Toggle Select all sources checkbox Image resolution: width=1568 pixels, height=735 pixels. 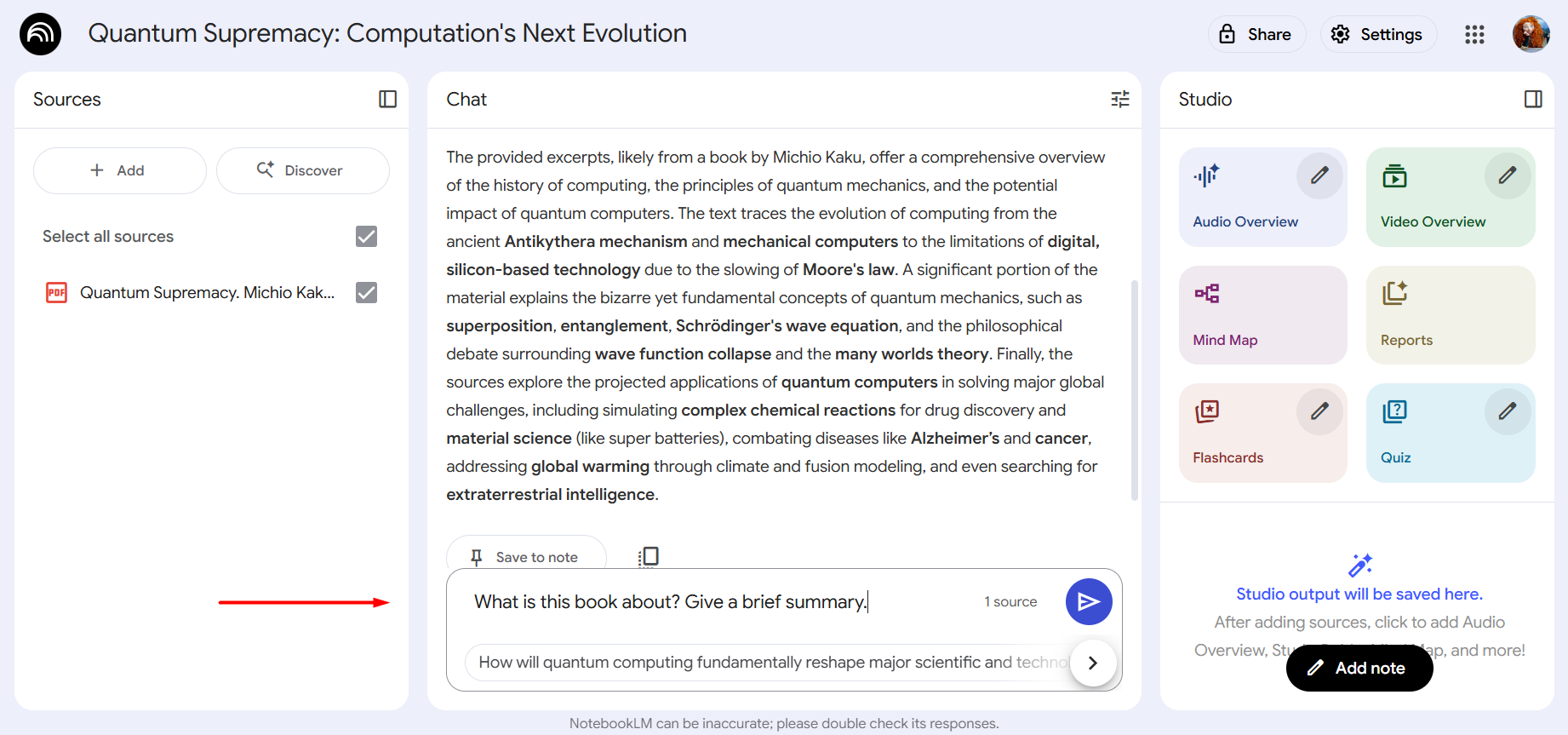(x=366, y=236)
